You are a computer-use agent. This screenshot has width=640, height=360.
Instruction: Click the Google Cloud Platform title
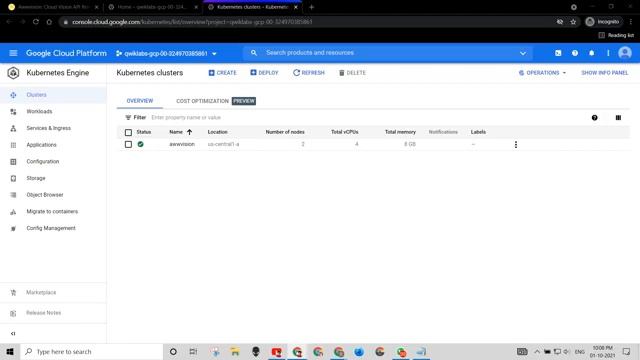(x=66, y=53)
